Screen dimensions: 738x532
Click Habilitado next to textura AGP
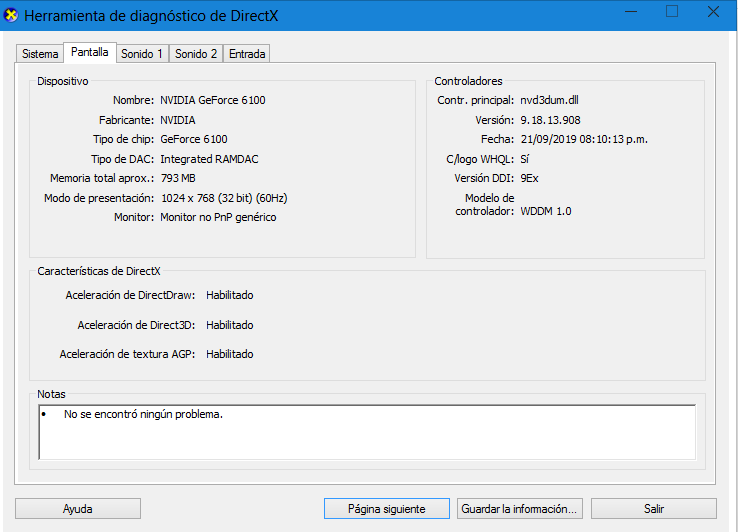(x=230, y=355)
